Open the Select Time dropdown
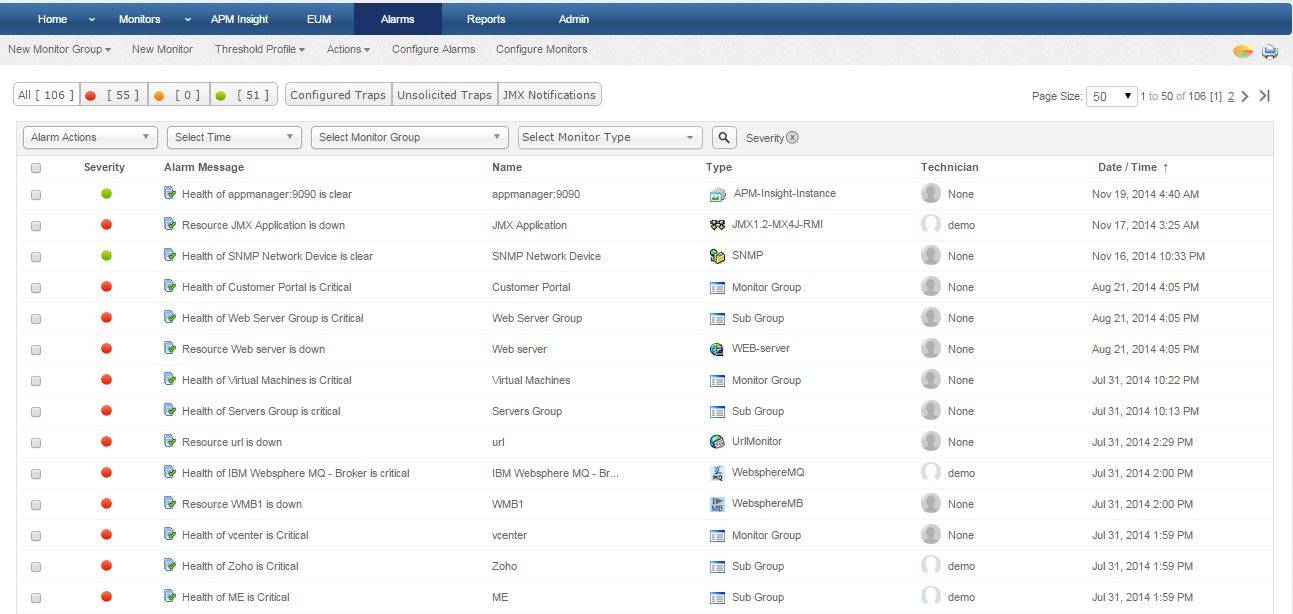This screenshot has height=614, width=1293. tap(233, 137)
